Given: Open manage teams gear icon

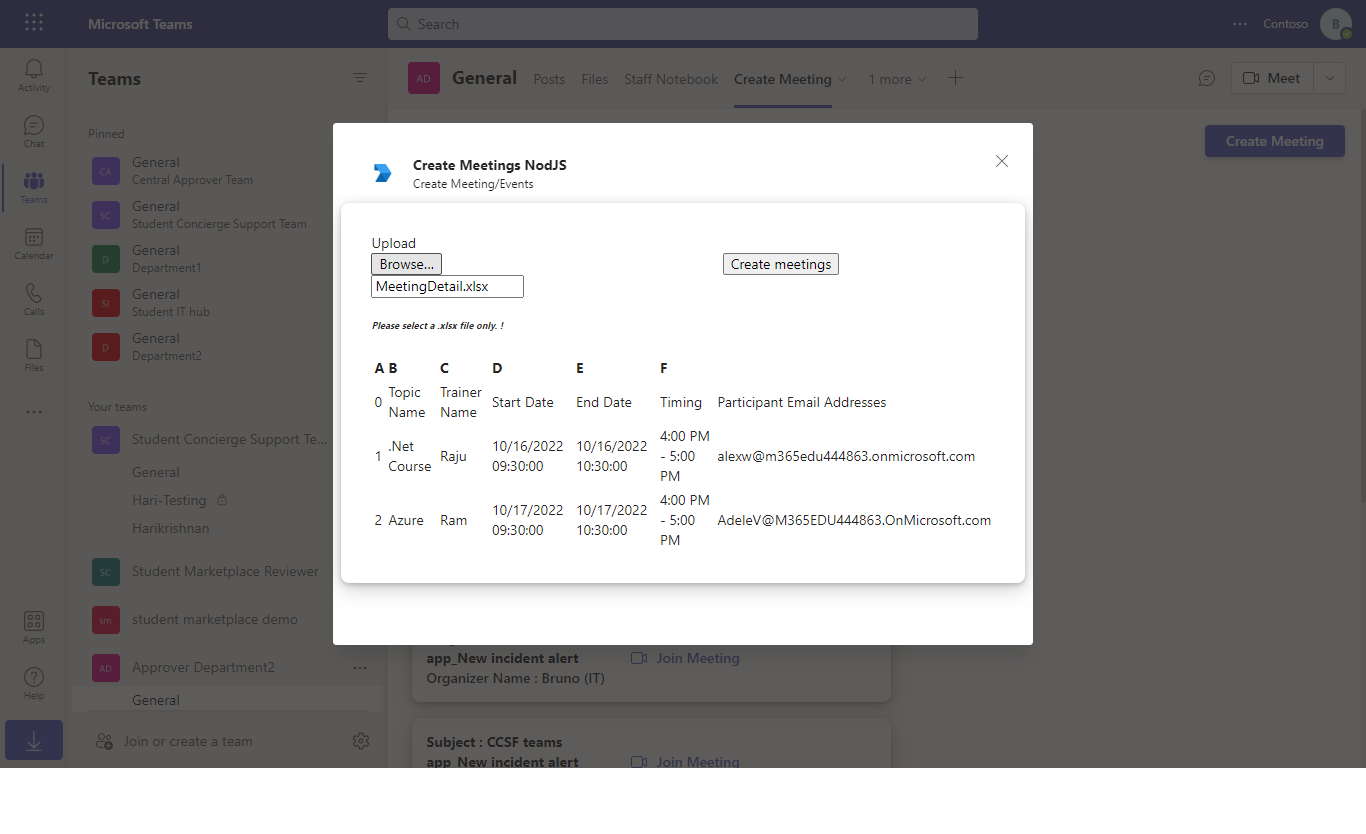Looking at the screenshot, I should [x=361, y=741].
